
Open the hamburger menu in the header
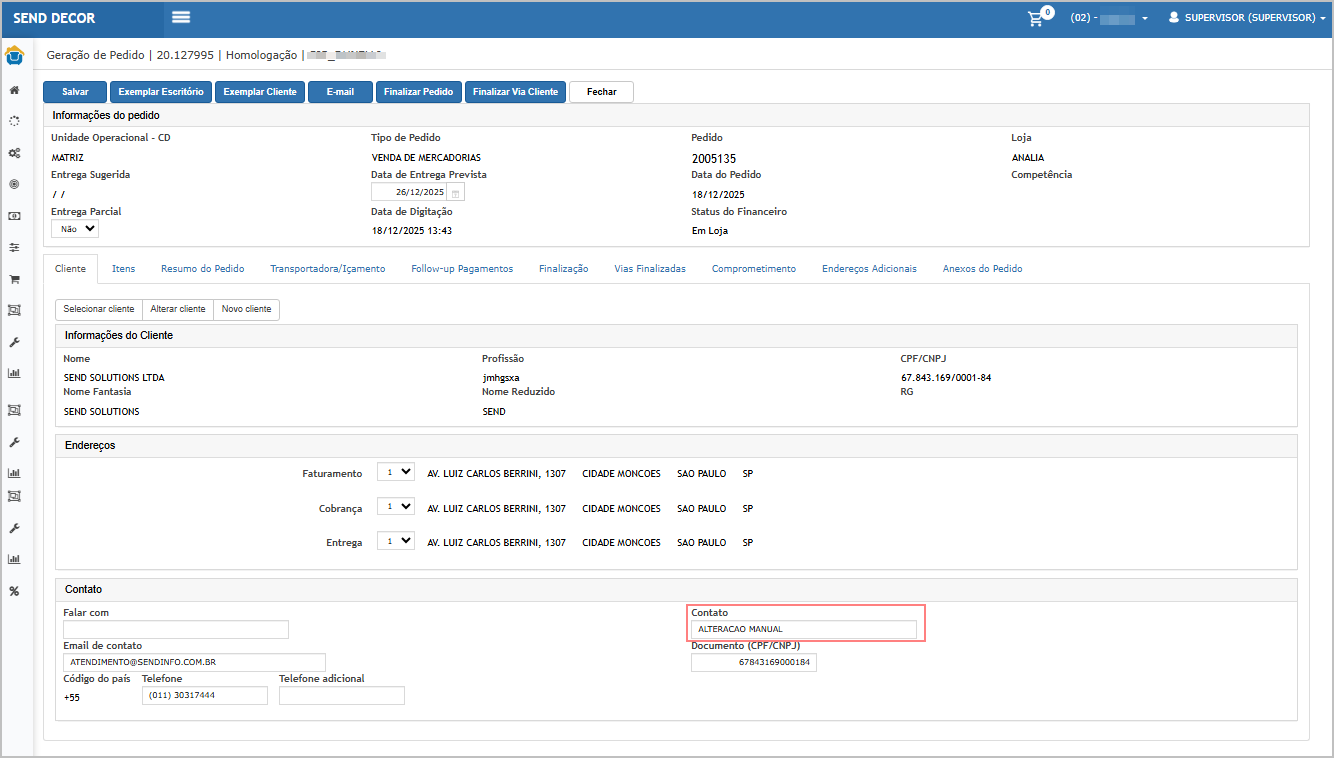[181, 17]
